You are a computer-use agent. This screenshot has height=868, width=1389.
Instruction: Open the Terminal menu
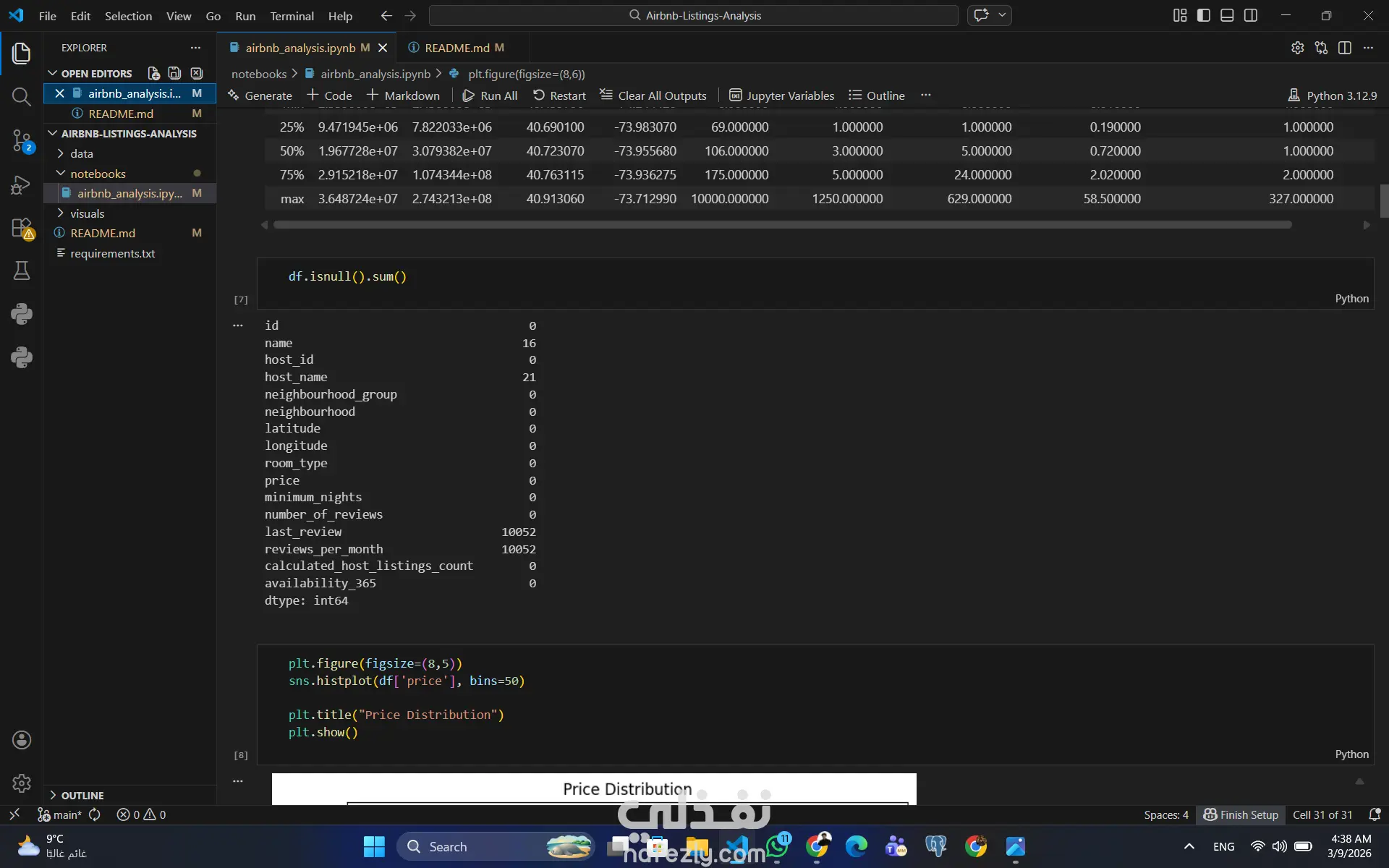[292, 16]
